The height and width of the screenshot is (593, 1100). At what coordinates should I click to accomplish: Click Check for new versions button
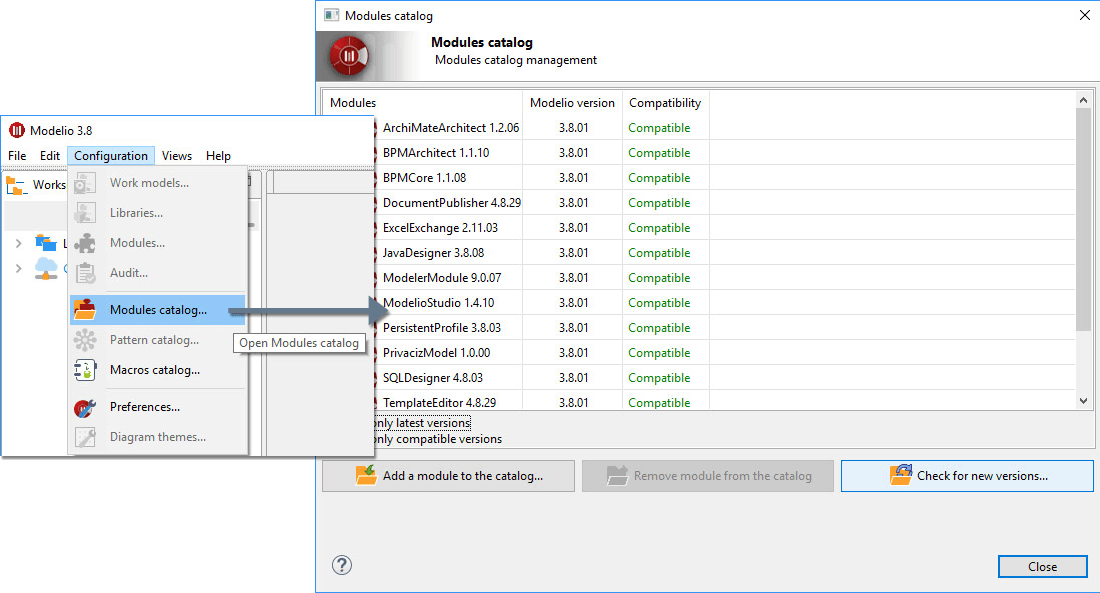coord(967,476)
